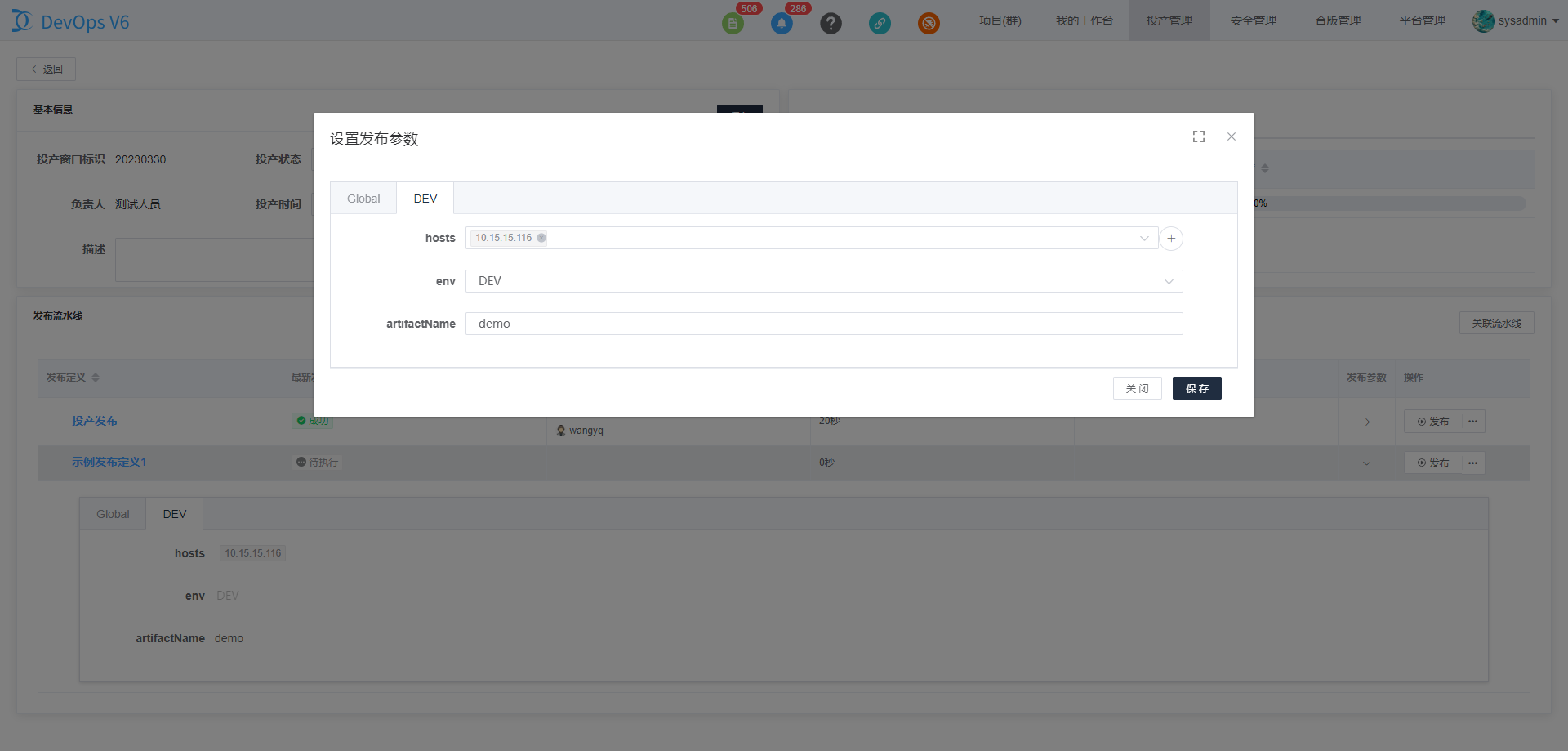1568x751 pixels.
Task: Switch to the Global tab in dialog
Action: (x=363, y=199)
